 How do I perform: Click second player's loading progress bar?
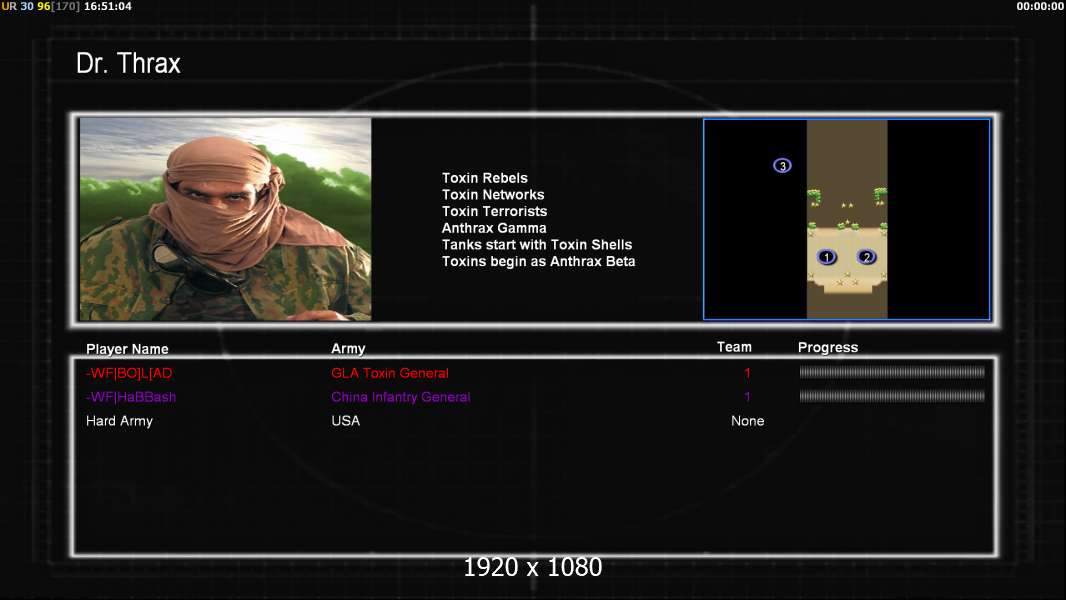coord(892,396)
